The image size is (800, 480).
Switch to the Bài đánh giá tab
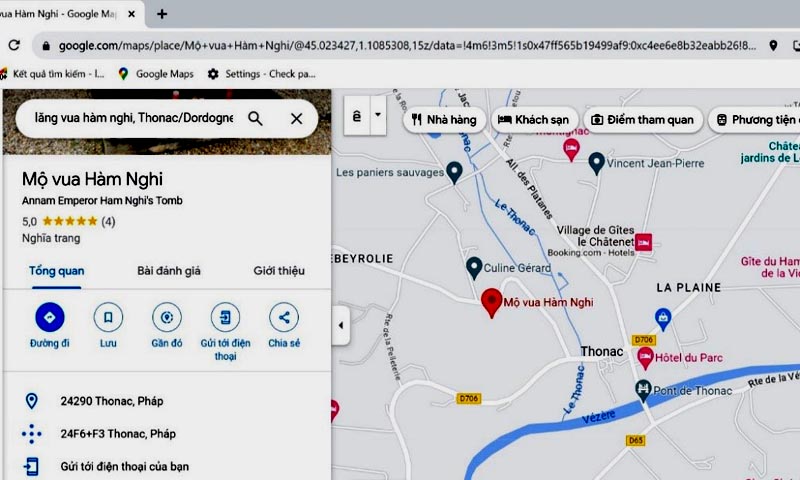169,271
